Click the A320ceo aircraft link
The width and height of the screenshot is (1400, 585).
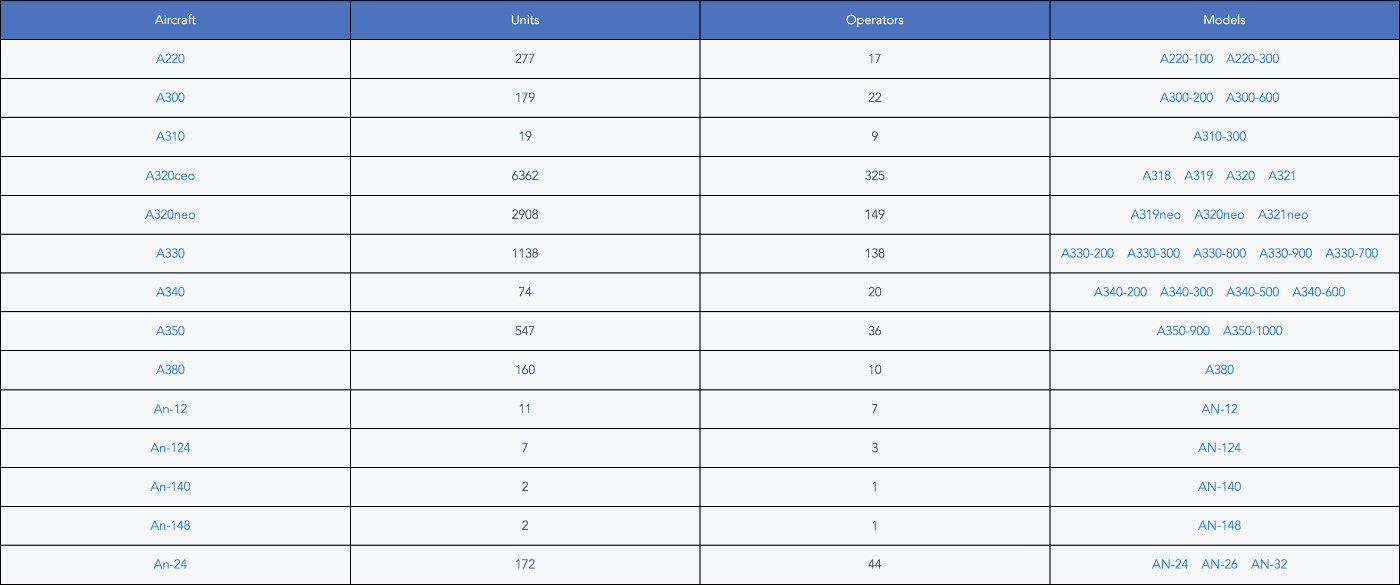(170, 176)
